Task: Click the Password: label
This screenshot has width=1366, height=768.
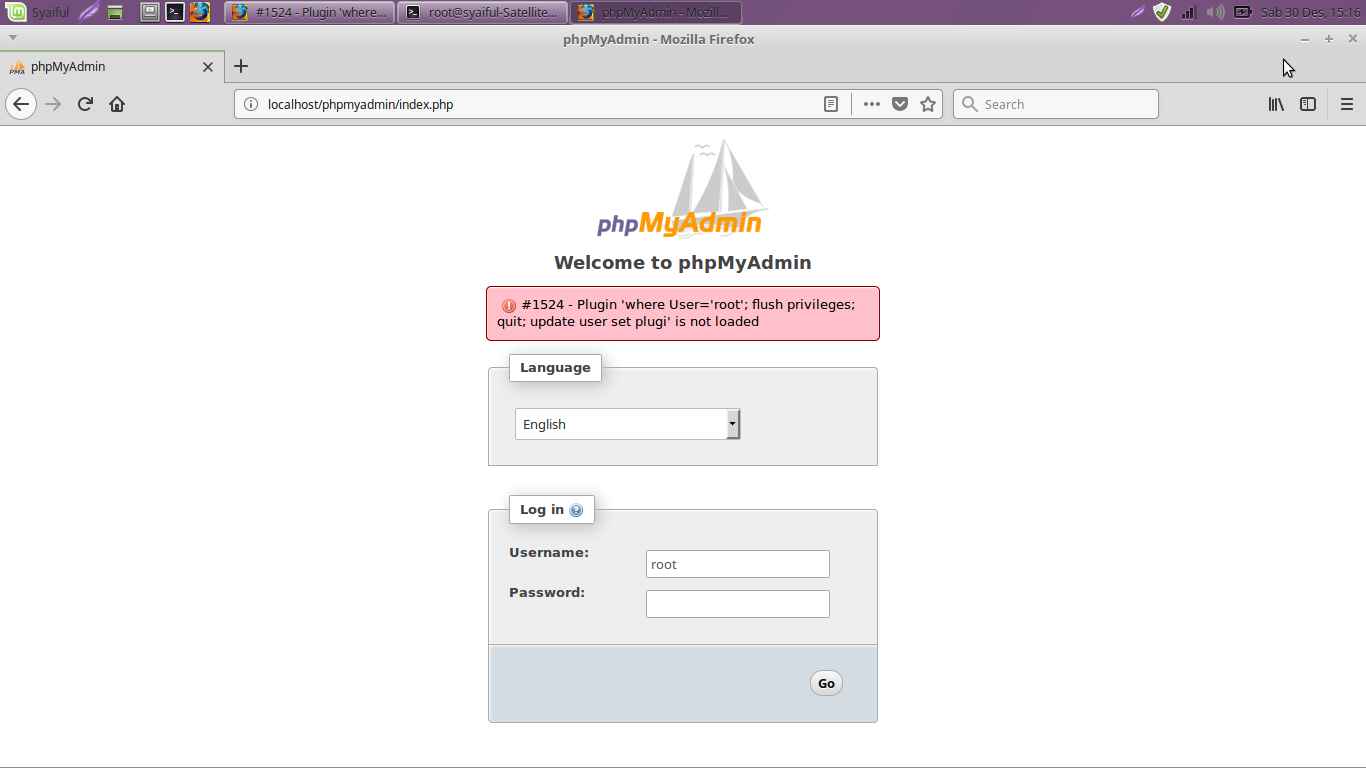Action: coord(547,592)
